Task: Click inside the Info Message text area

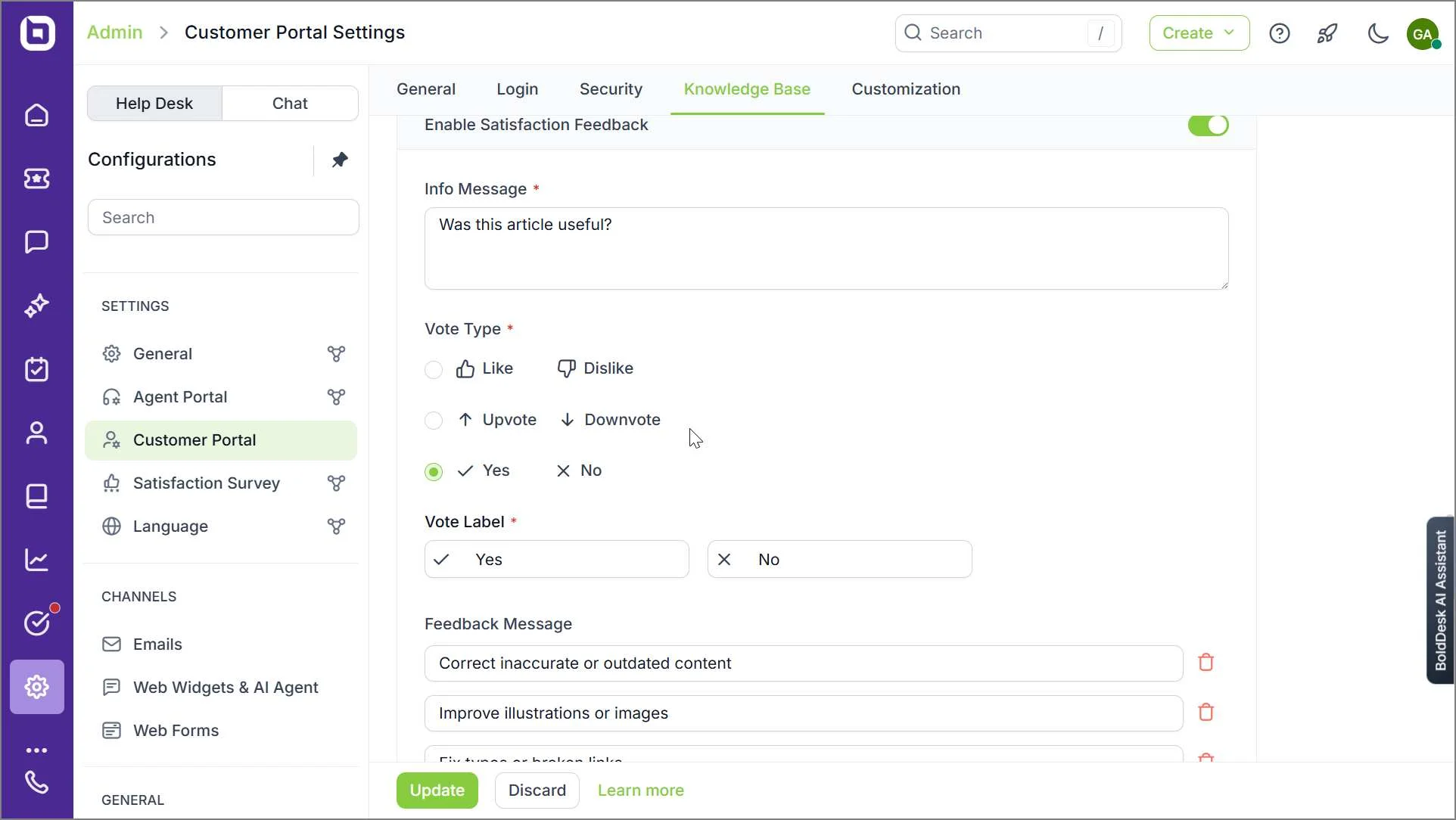Action: pyautogui.click(x=825, y=248)
